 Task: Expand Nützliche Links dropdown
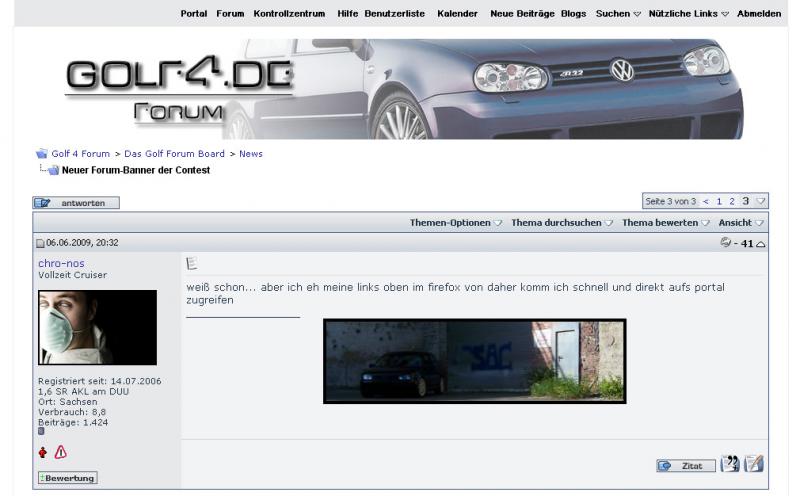click(688, 14)
